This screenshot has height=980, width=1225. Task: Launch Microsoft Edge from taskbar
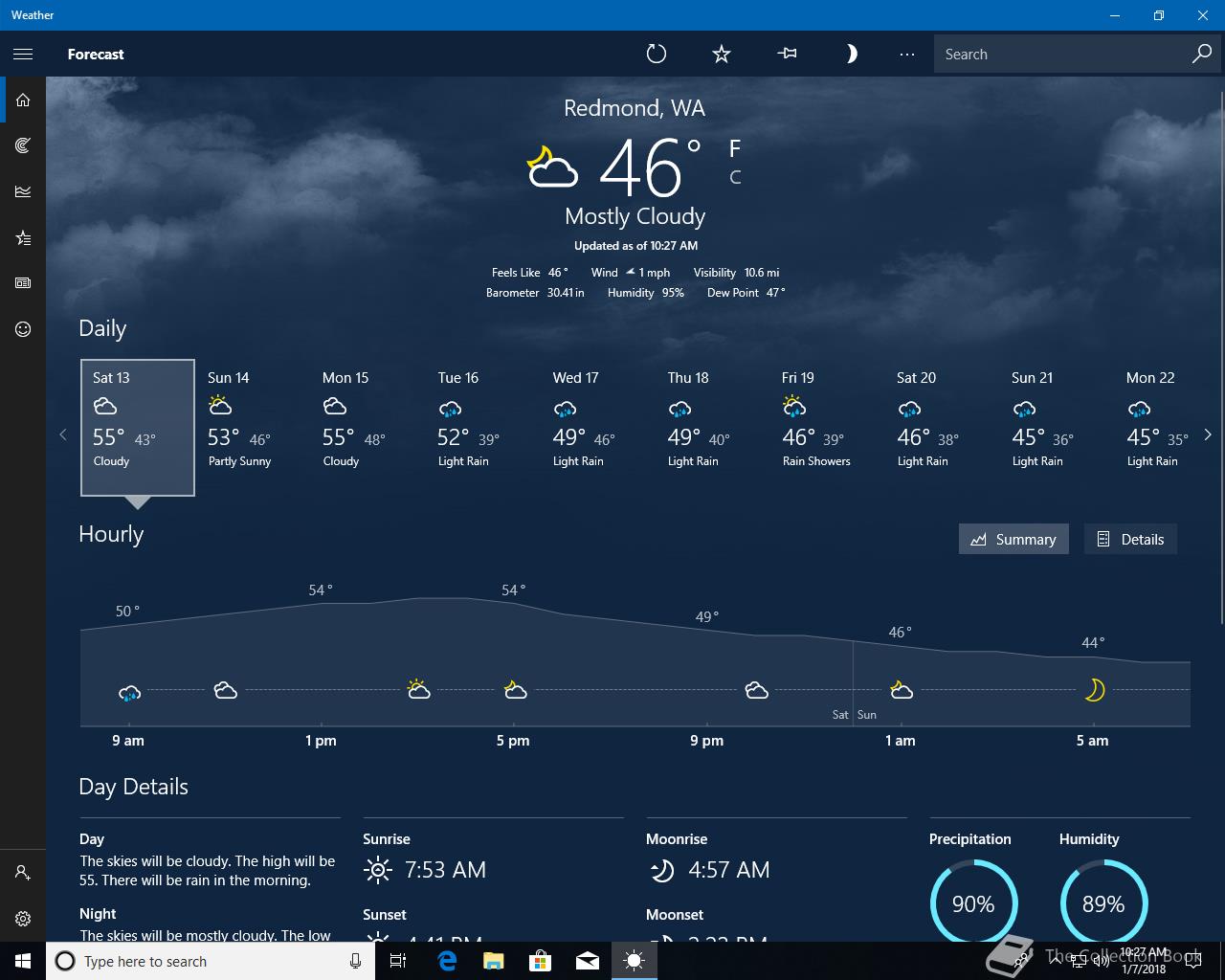(x=446, y=961)
